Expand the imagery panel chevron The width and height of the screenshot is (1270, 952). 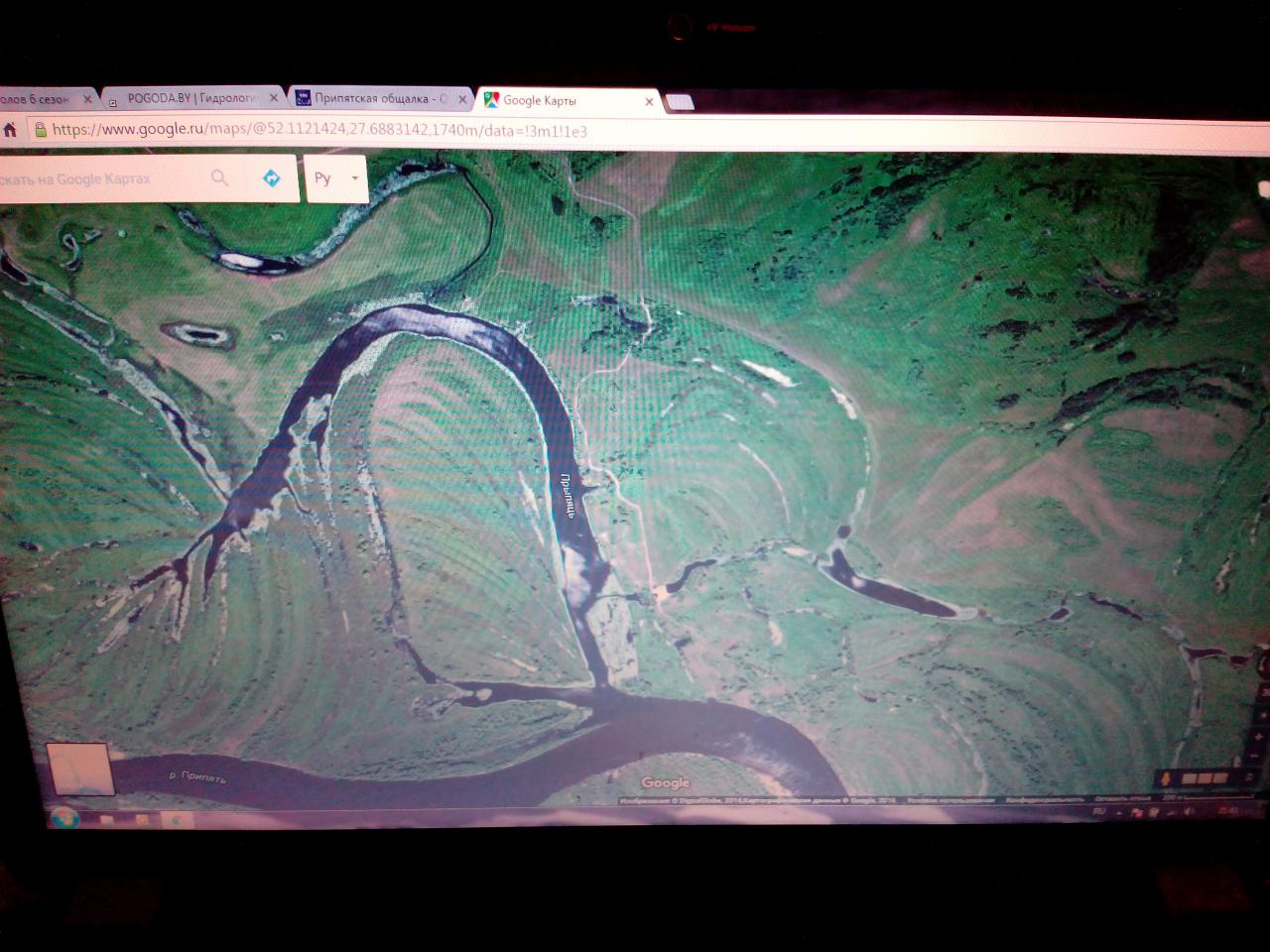[1249, 778]
